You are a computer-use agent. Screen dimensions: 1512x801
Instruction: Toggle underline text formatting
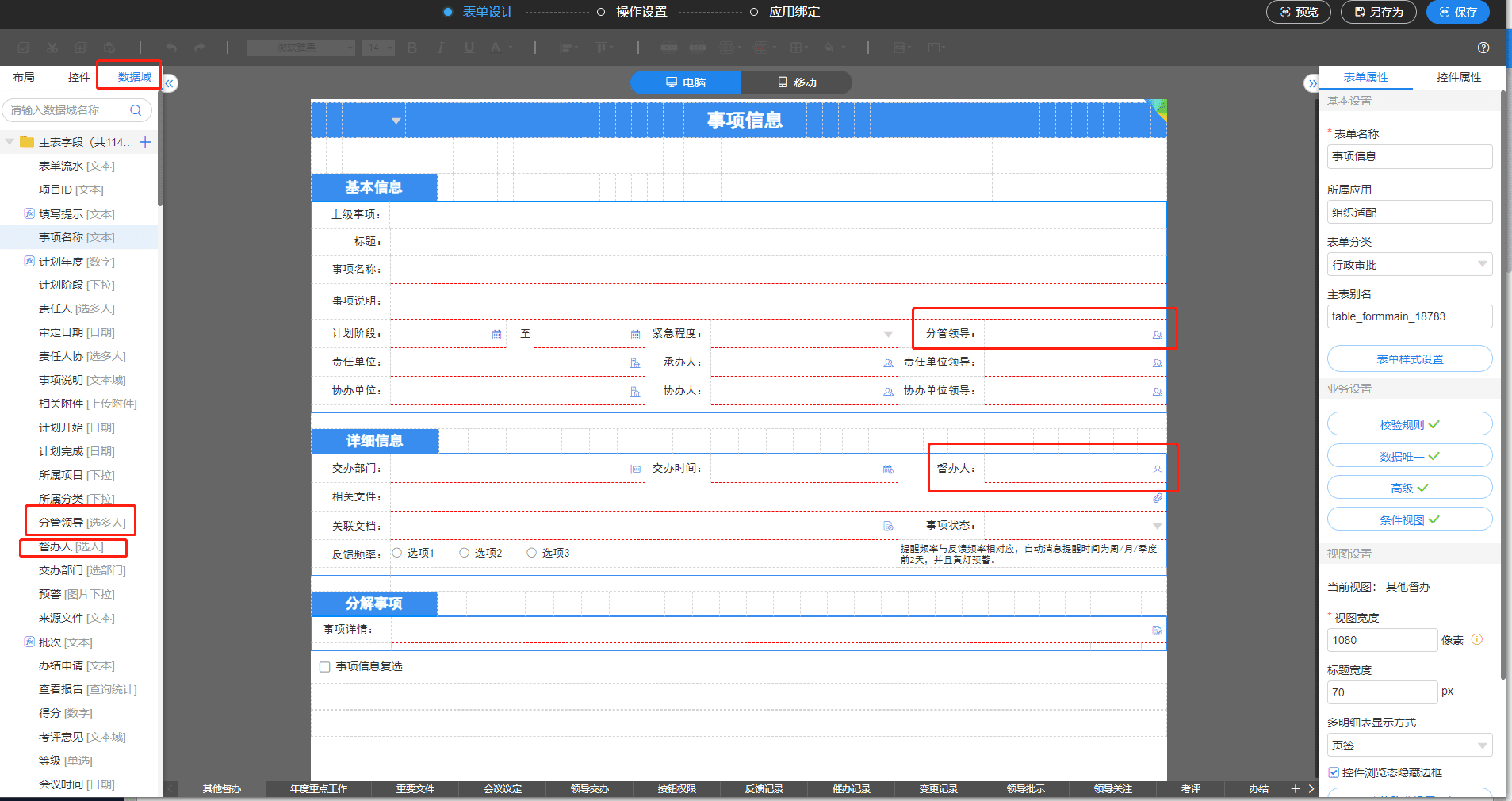(x=469, y=48)
